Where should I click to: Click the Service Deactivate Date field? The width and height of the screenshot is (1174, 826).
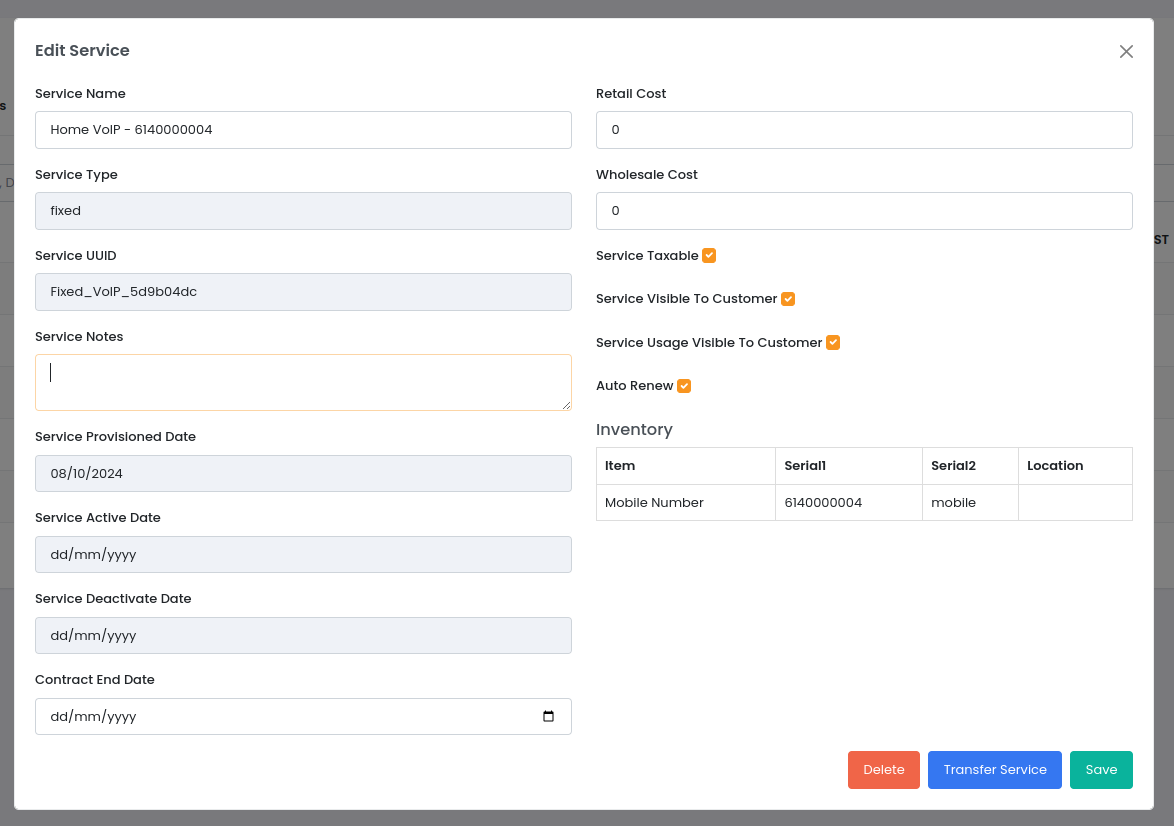point(303,635)
